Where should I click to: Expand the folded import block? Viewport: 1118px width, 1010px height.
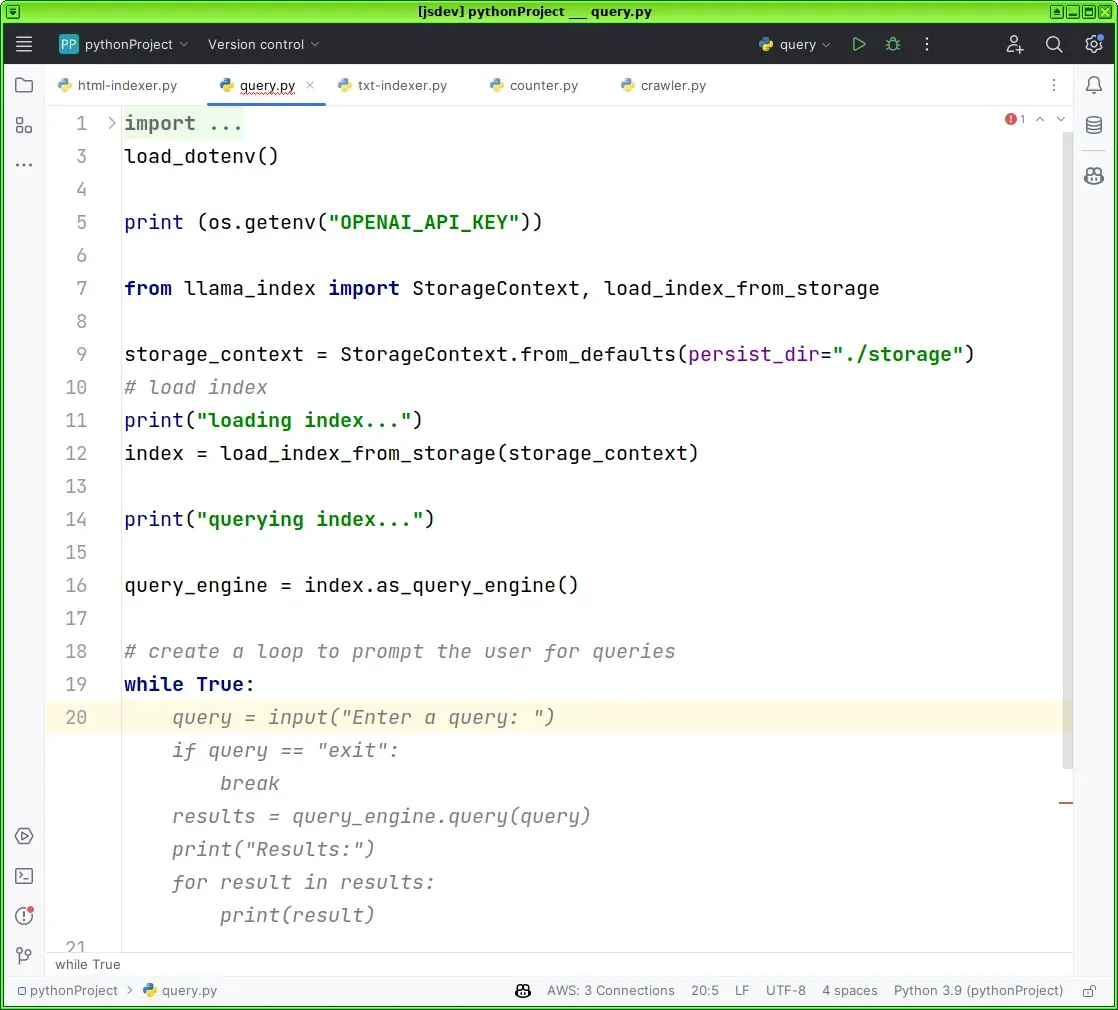(111, 123)
